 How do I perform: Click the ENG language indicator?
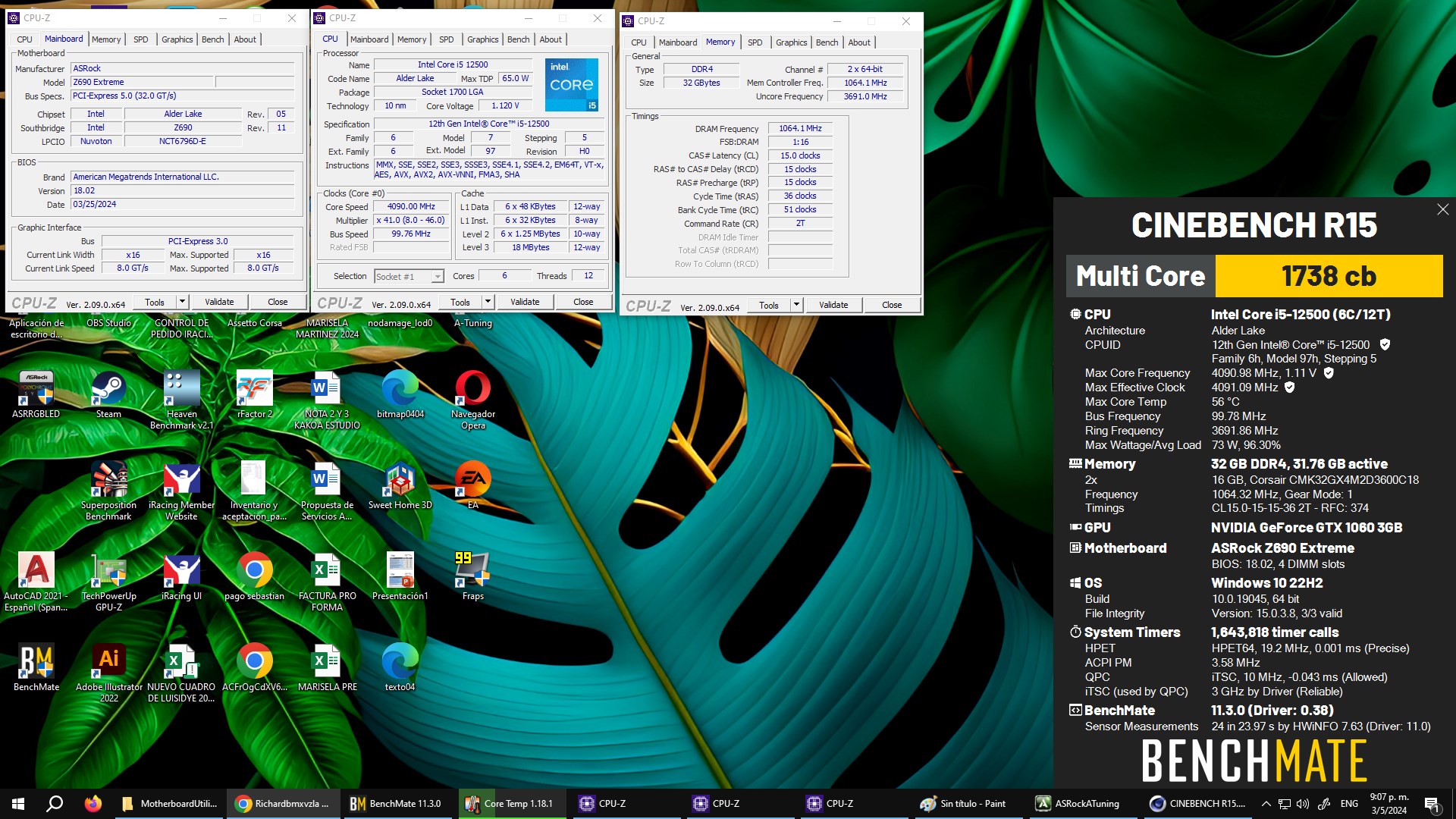tap(1349, 804)
